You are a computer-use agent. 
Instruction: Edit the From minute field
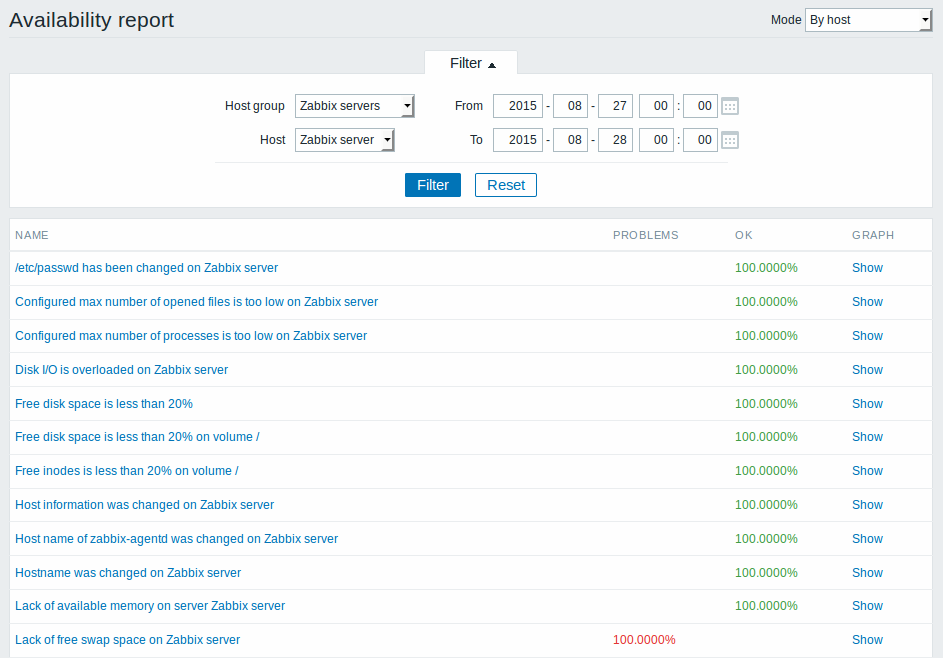pyautogui.click(x=700, y=106)
